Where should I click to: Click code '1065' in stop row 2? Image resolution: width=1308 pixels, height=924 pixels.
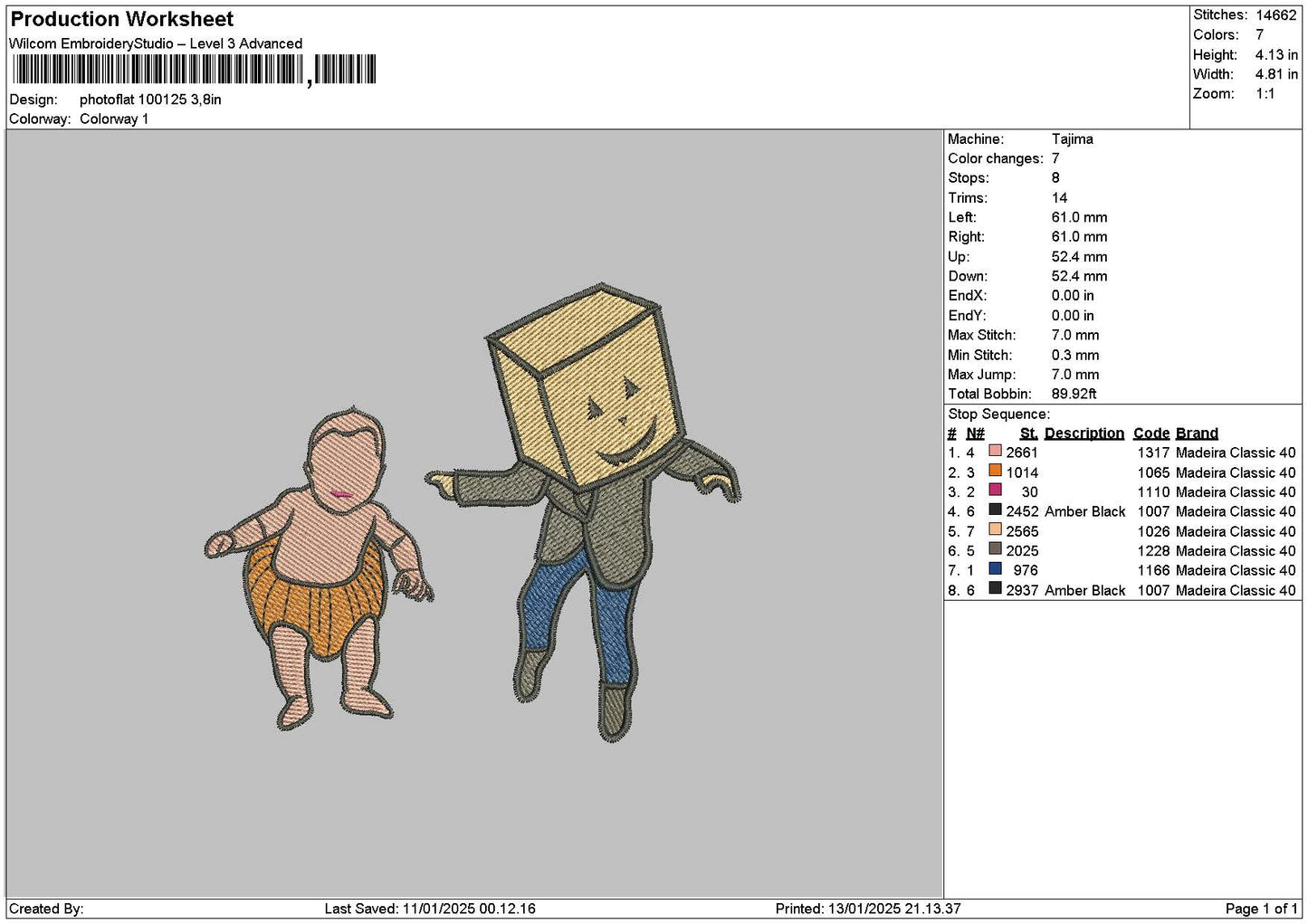(1153, 472)
